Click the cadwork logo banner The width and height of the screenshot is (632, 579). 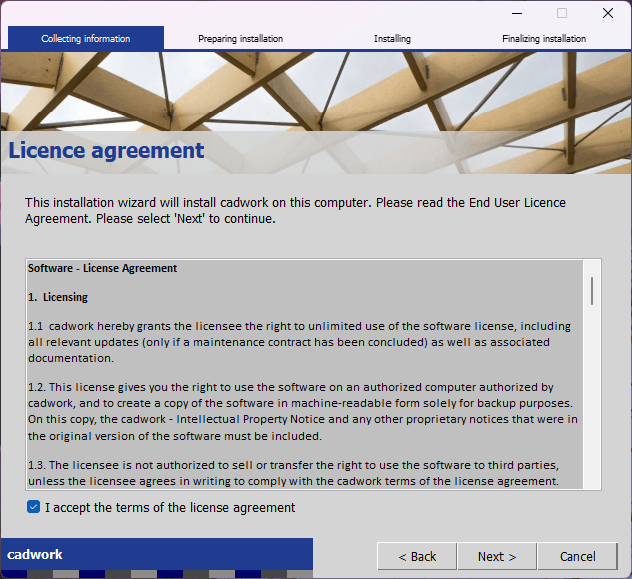[x=157, y=554]
